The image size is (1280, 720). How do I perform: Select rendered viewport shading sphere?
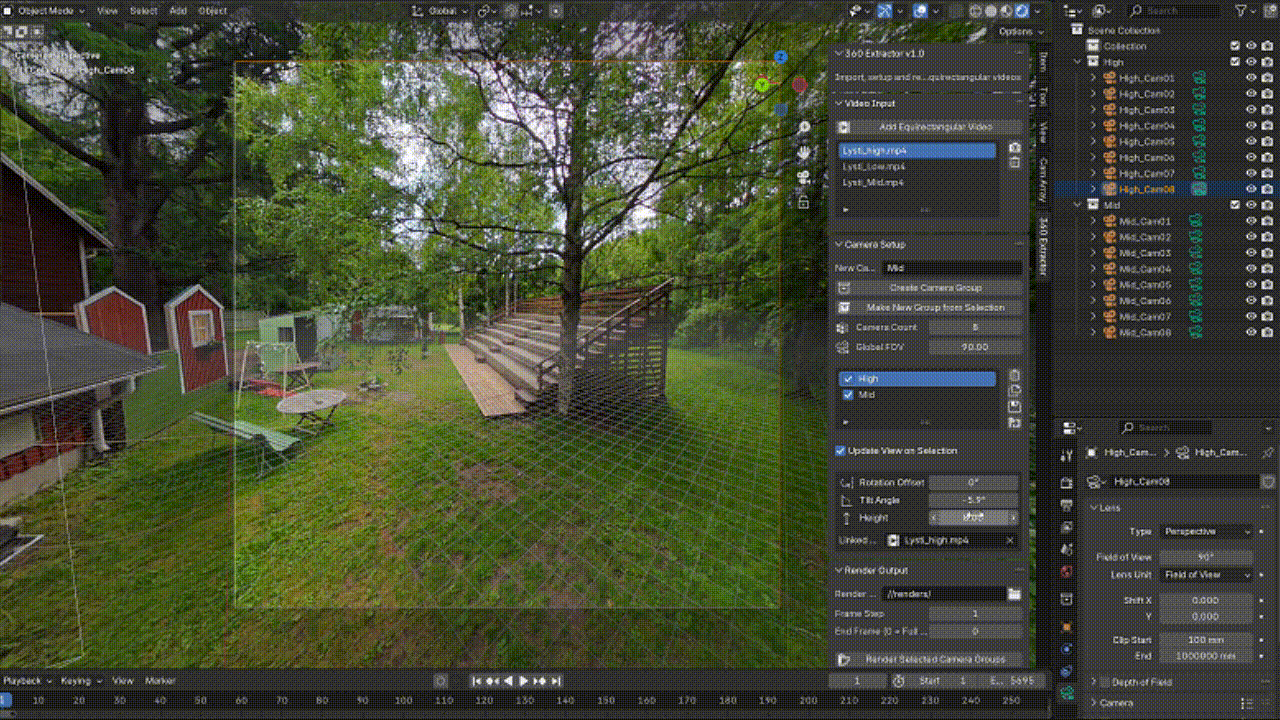[1024, 11]
